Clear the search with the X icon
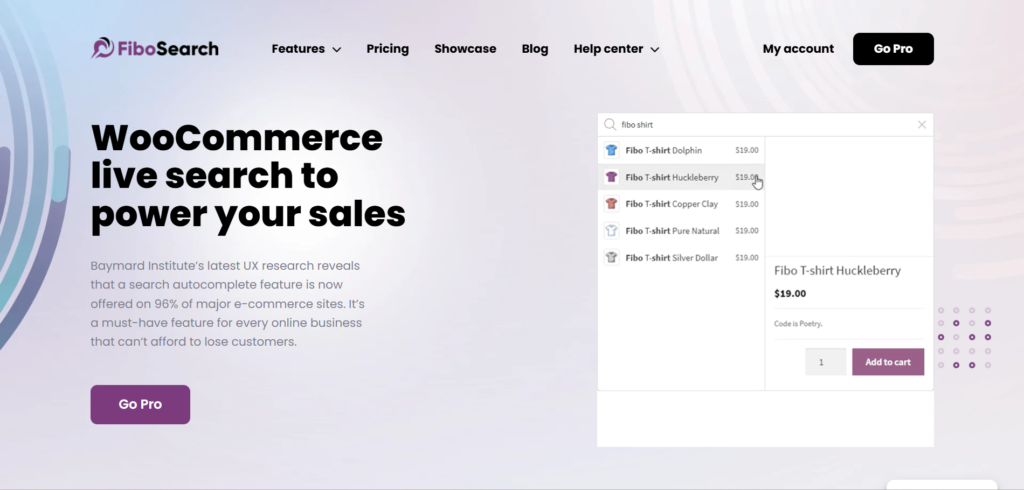The height and width of the screenshot is (490, 1024). pyautogui.click(x=921, y=124)
